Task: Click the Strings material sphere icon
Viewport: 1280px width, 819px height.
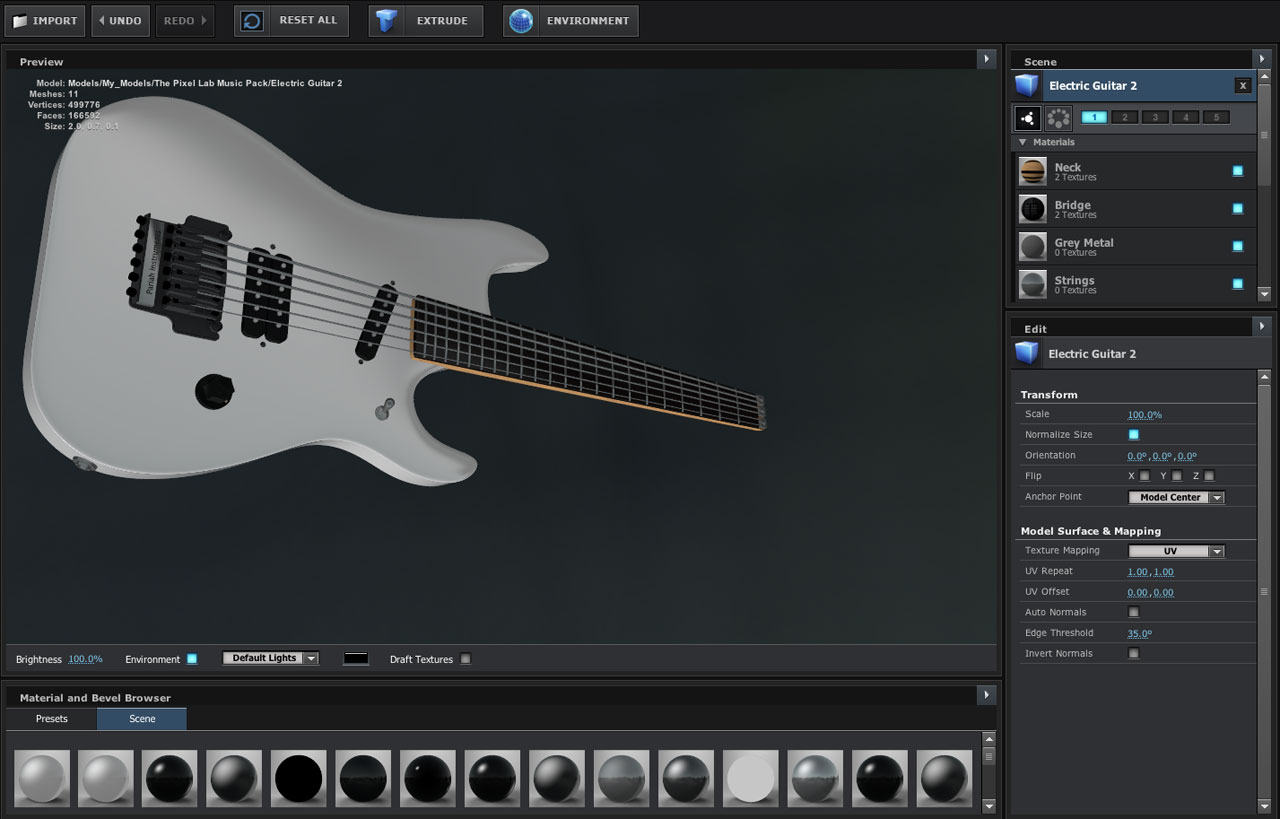Action: (1033, 284)
